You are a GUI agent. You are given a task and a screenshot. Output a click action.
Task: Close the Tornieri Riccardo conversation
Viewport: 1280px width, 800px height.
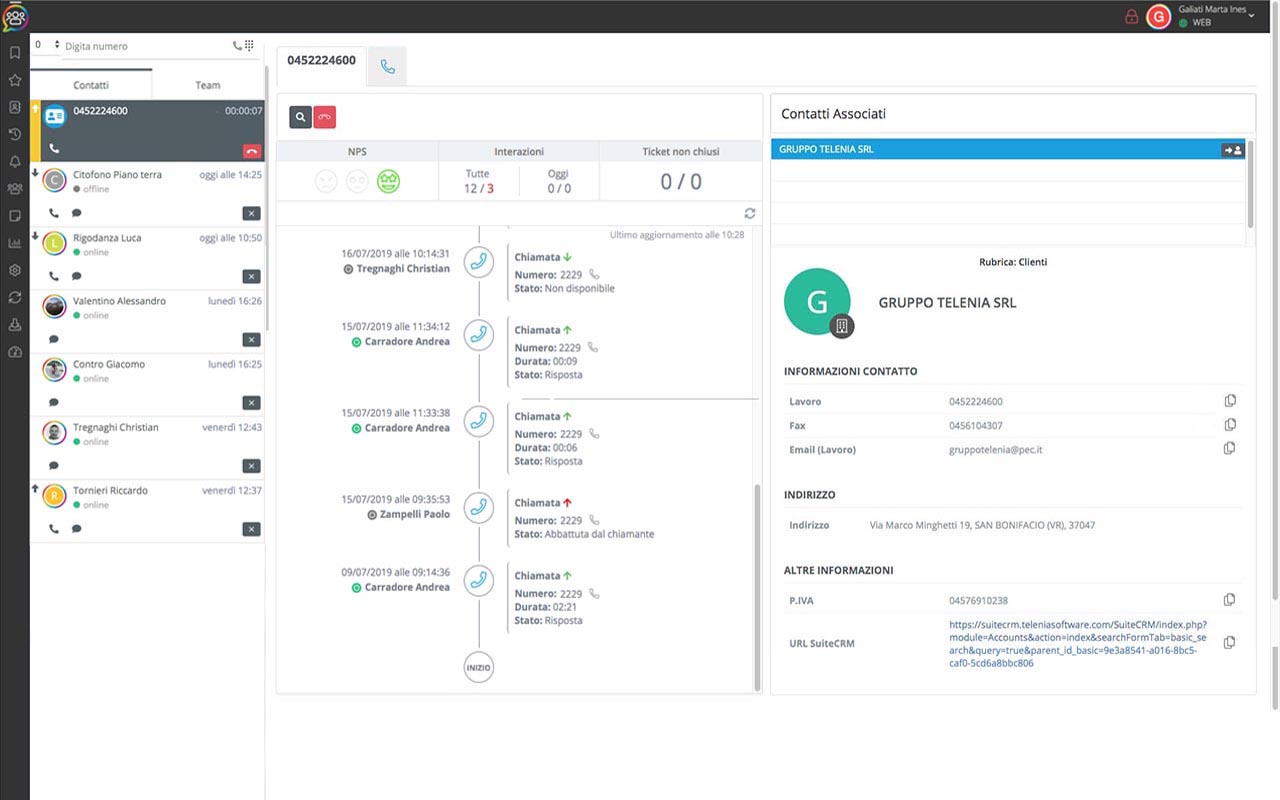[x=251, y=528]
